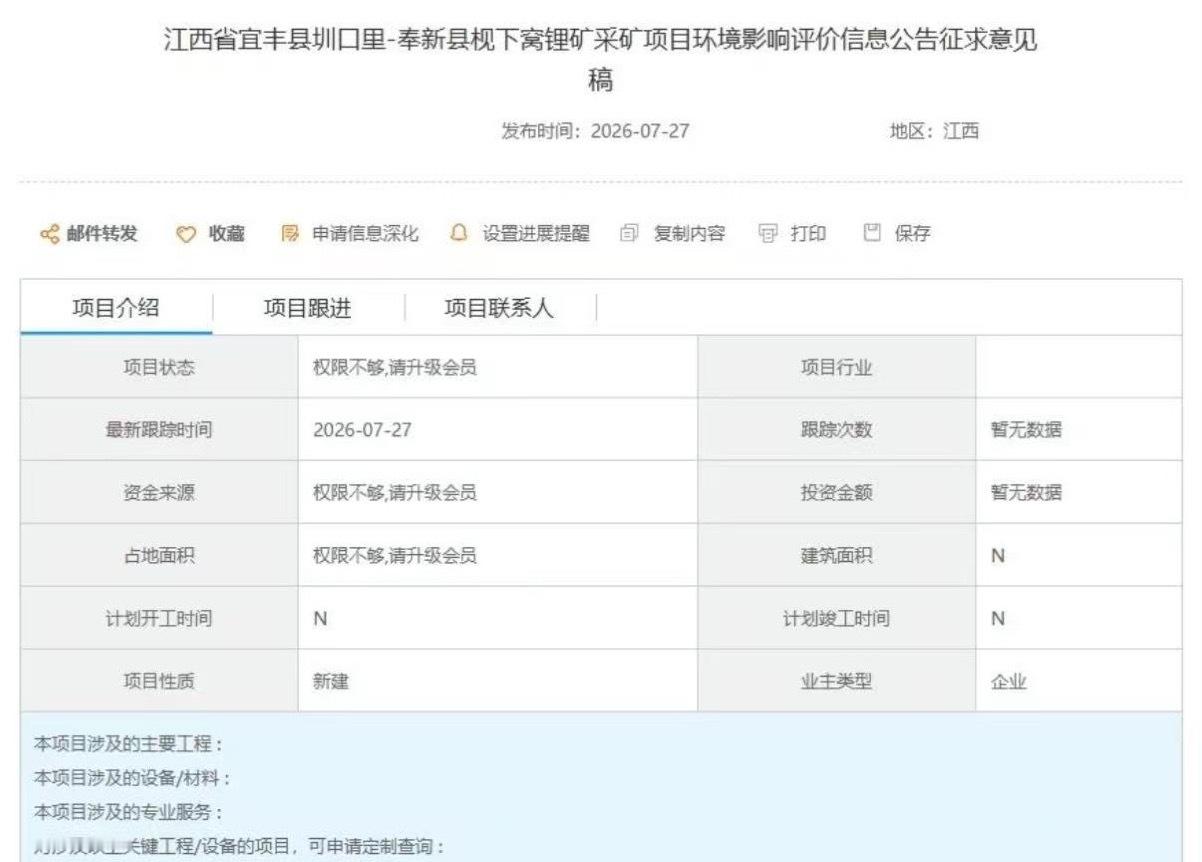Click the 企业 value cell
1202x862 pixels.
pos(1079,681)
